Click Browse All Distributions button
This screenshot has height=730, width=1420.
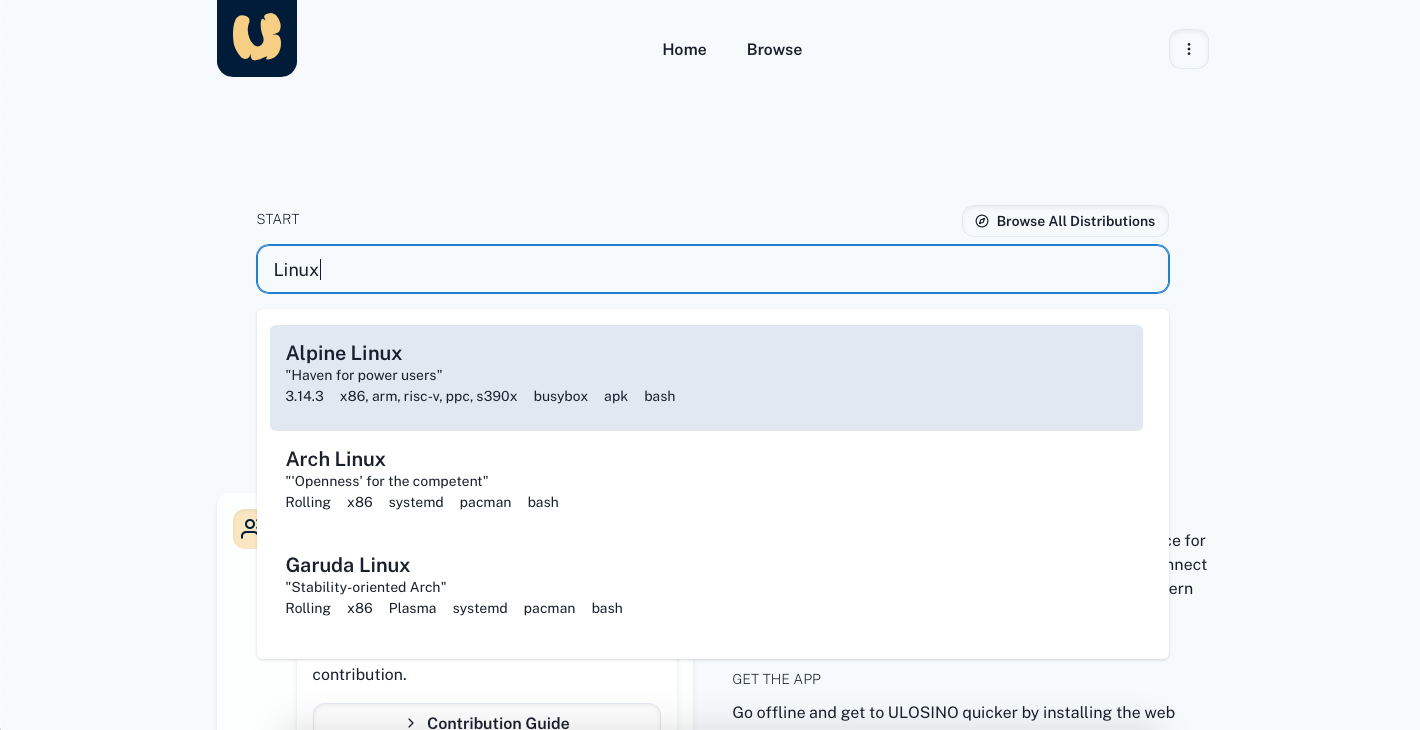point(1065,221)
